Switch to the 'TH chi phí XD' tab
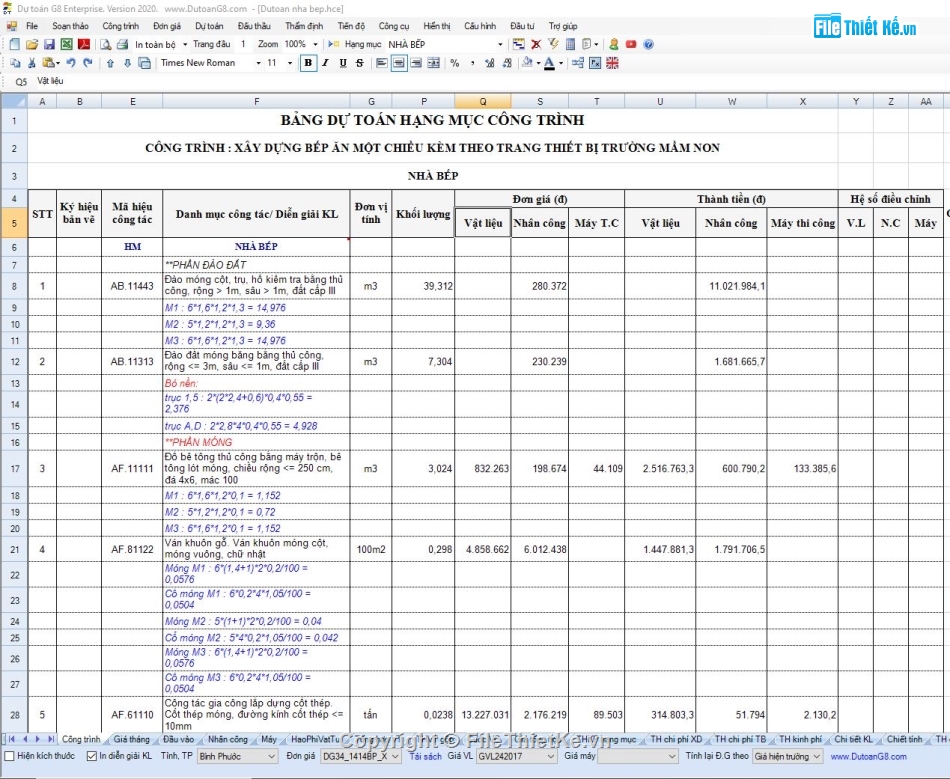Screen dimensions: 950x779 (676, 739)
